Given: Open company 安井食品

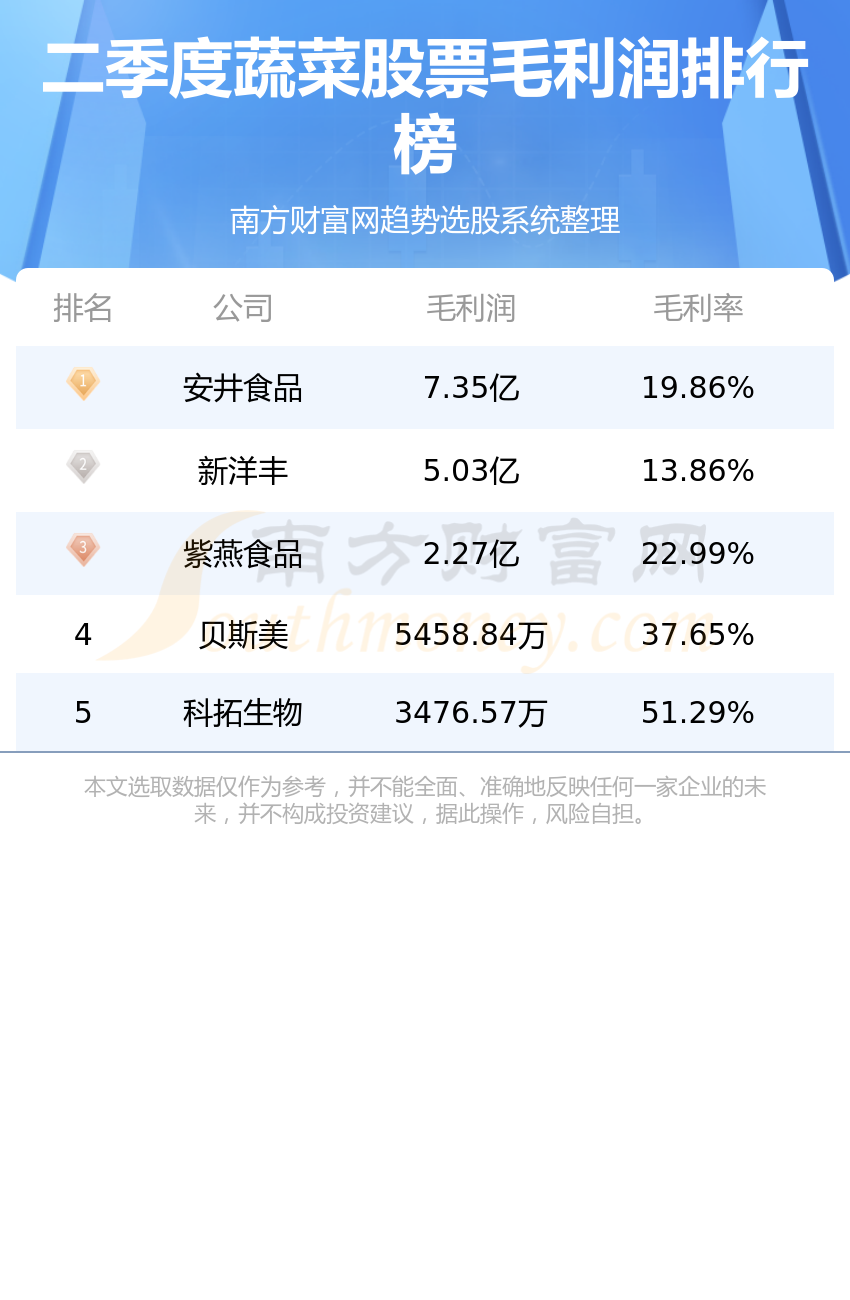Looking at the screenshot, I should 243,388.
